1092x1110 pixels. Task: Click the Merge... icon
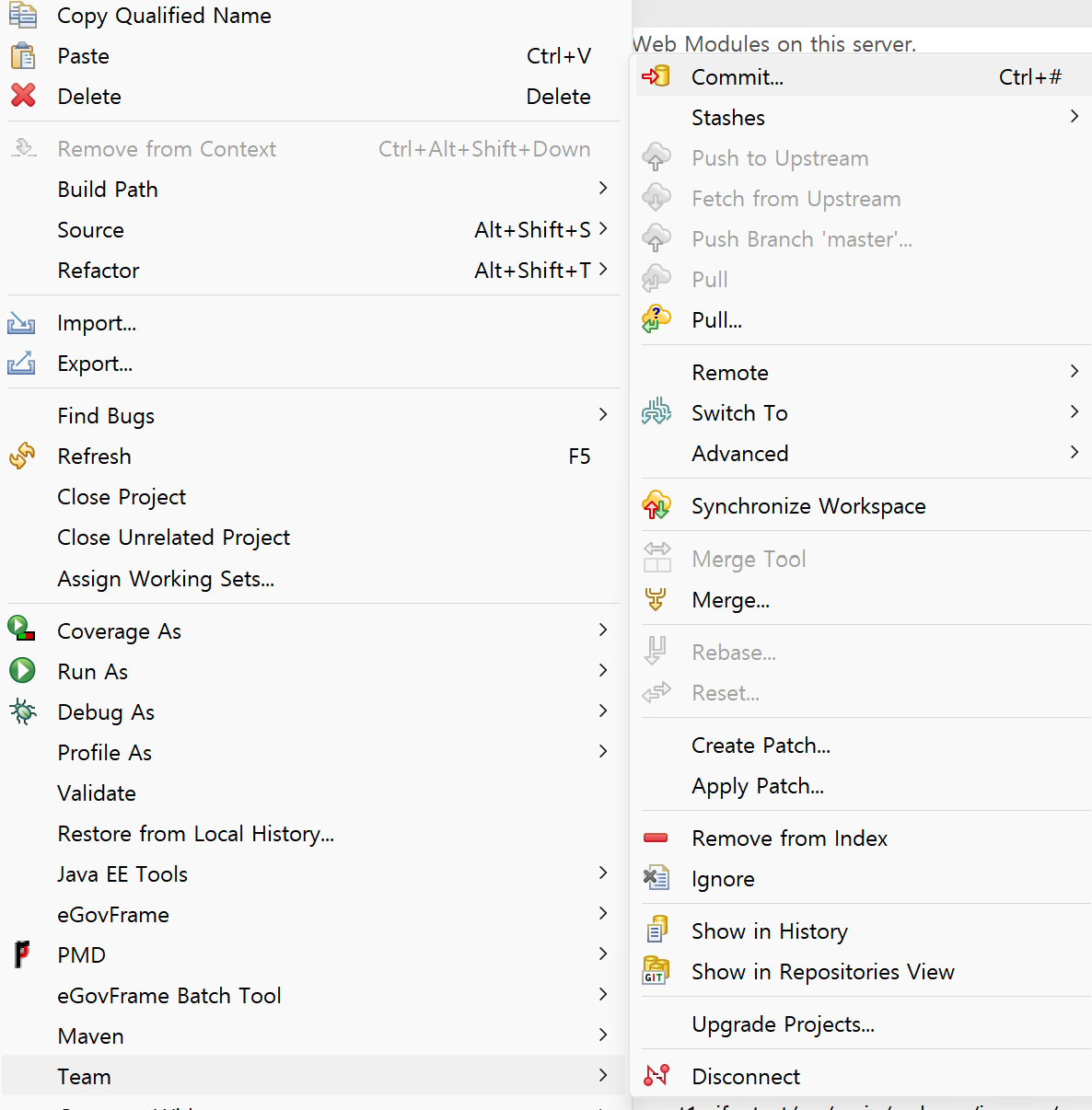pos(656,599)
